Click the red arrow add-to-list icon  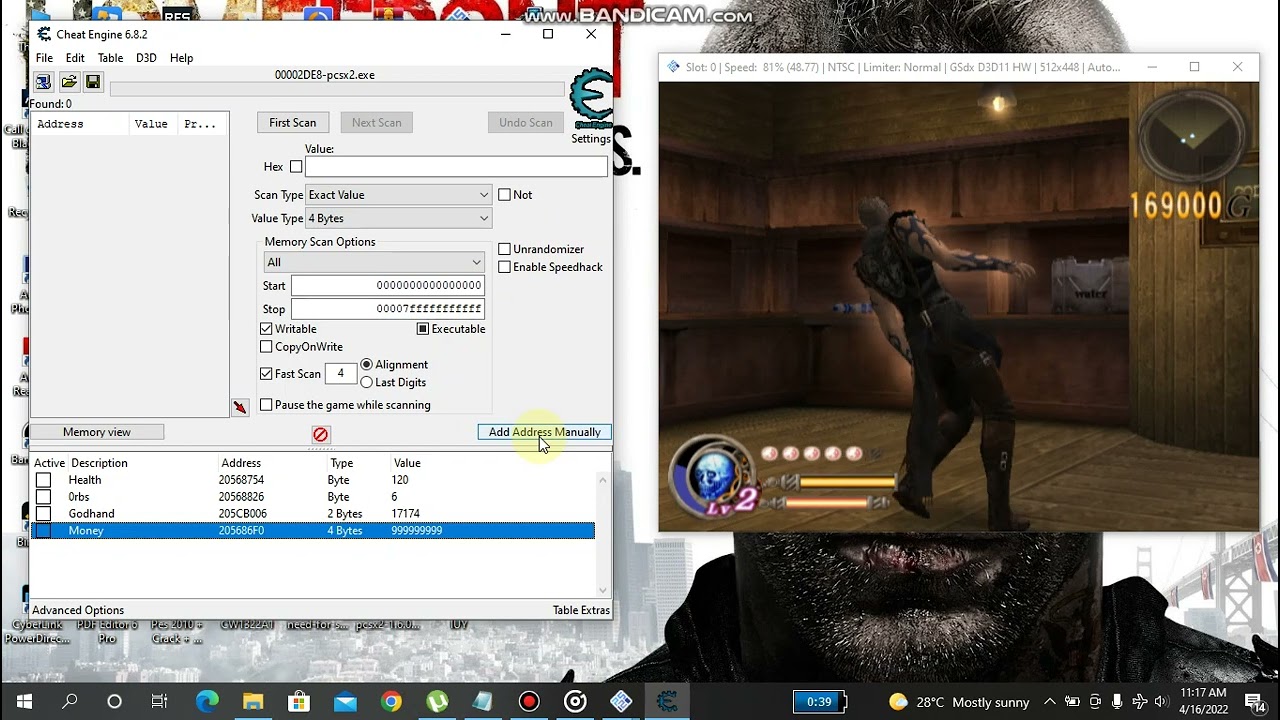[240, 407]
